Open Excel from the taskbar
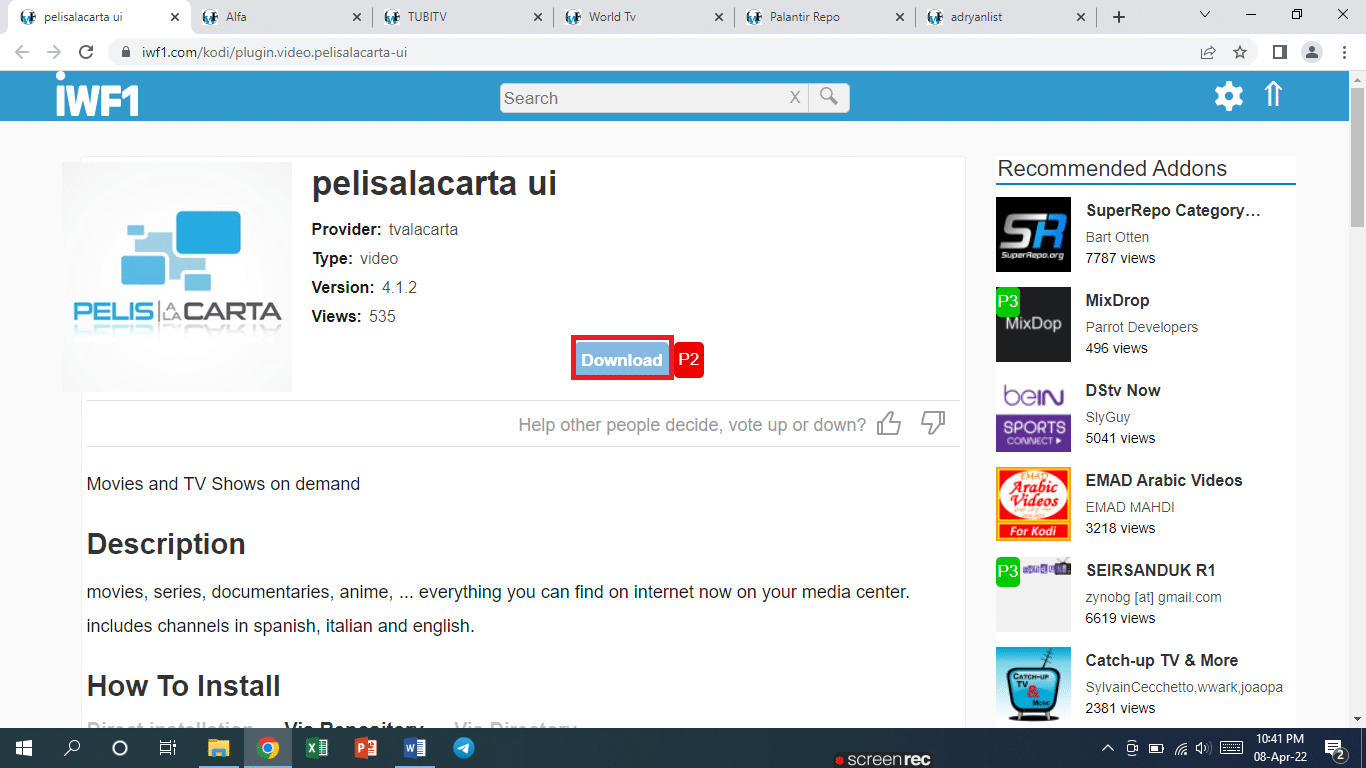Screen dimensions: 1366x768 tap(317, 748)
